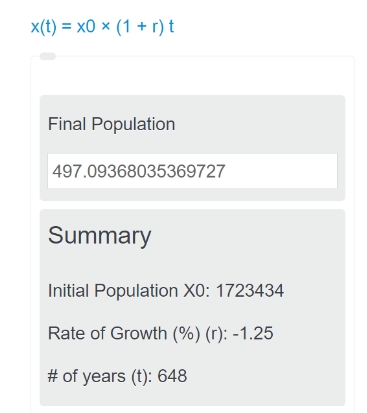Click the Final Population label

[x=111, y=124]
